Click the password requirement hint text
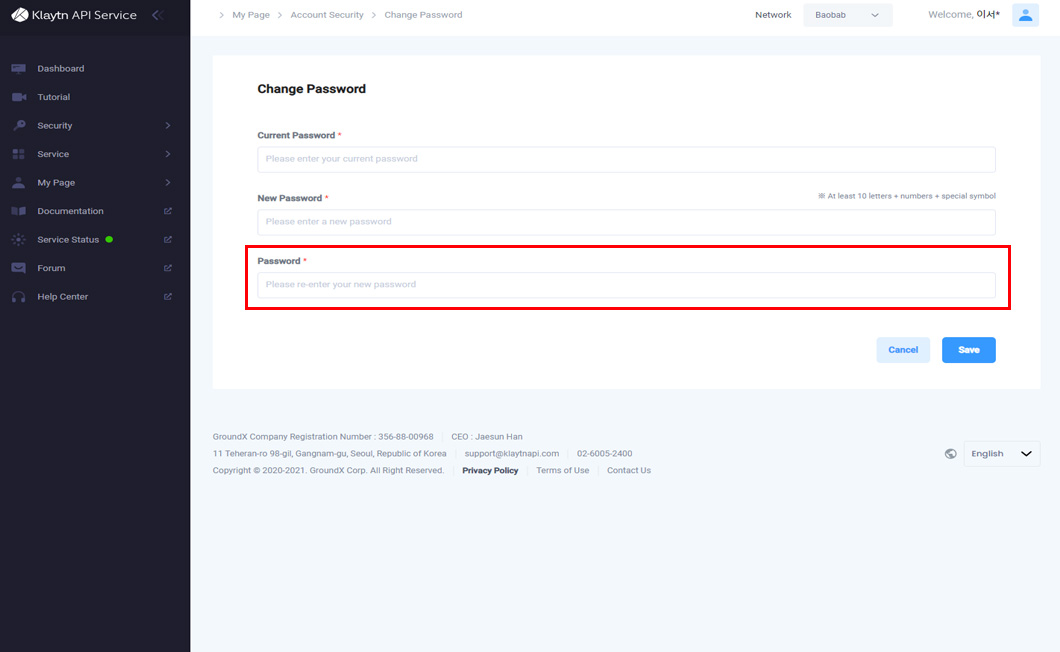Viewport: 1060px width, 652px height. pyautogui.click(x=907, y=196)
